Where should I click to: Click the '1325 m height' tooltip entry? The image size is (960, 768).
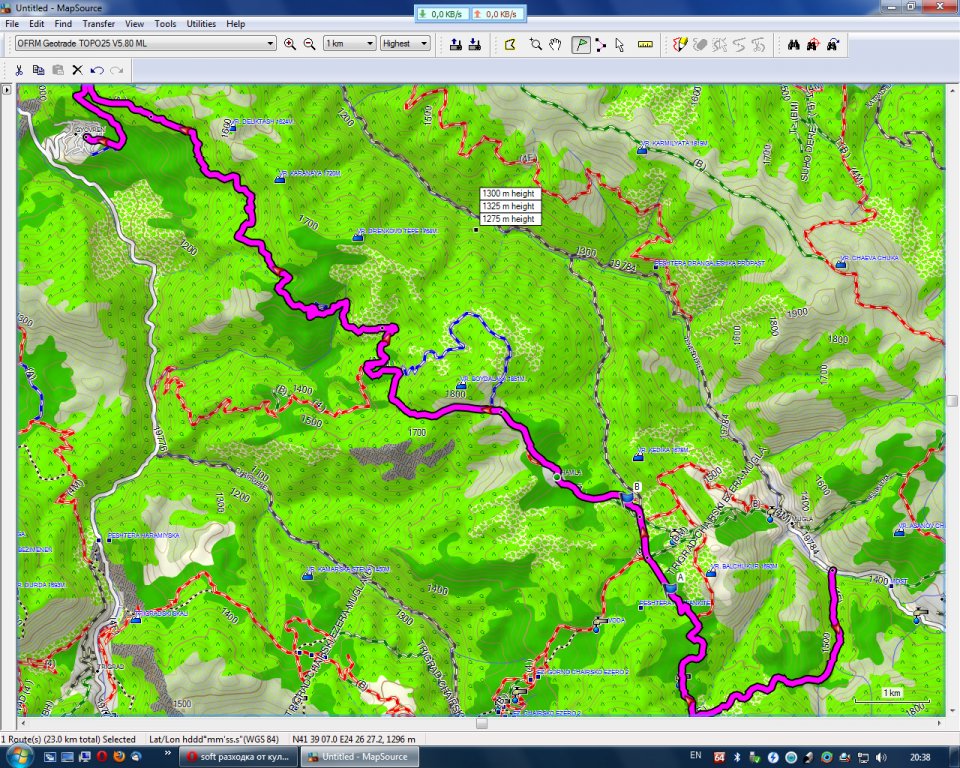coord(508,206)
